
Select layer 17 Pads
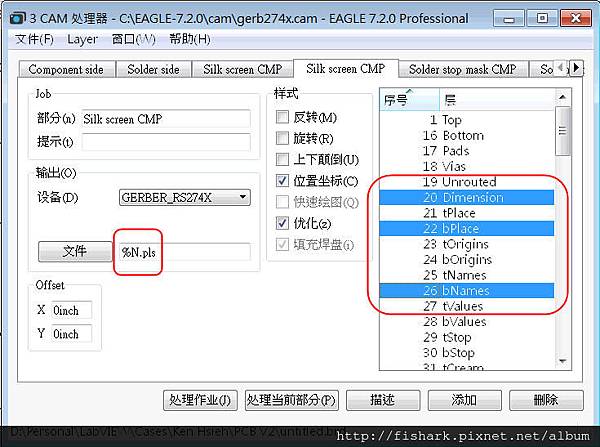[x=467, y=151]
